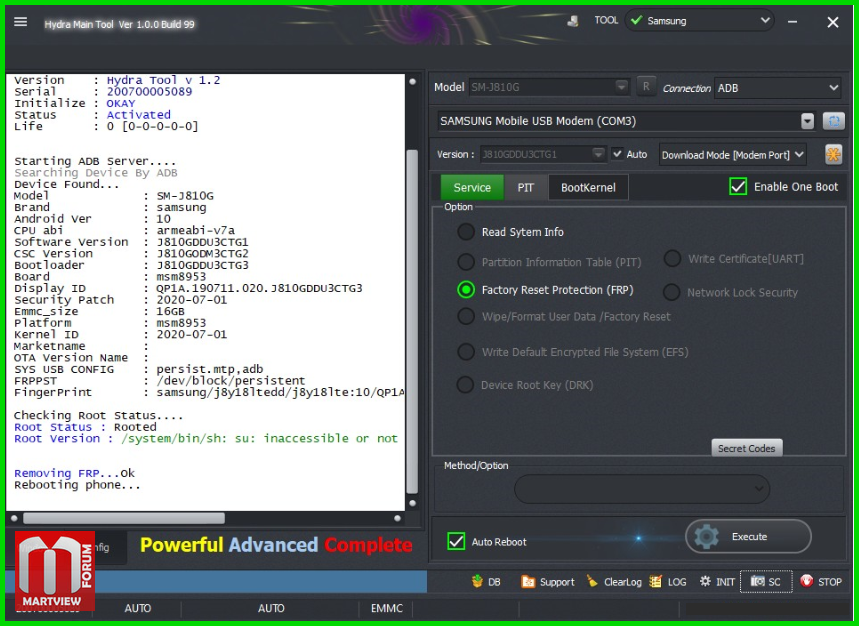Click the Secret Codes button

pos(746,448)
